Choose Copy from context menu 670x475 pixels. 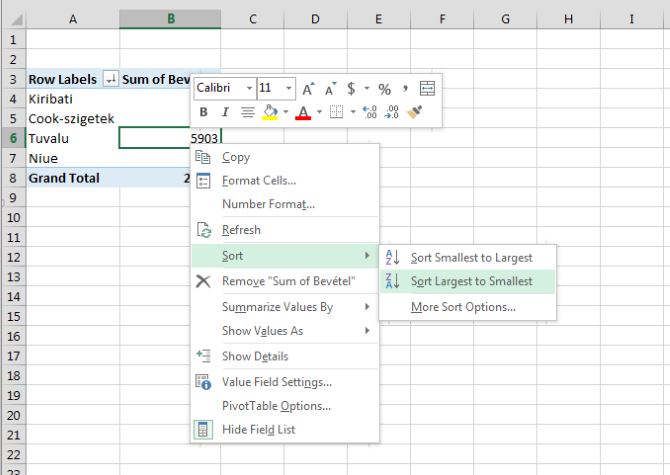coord(285,157)
